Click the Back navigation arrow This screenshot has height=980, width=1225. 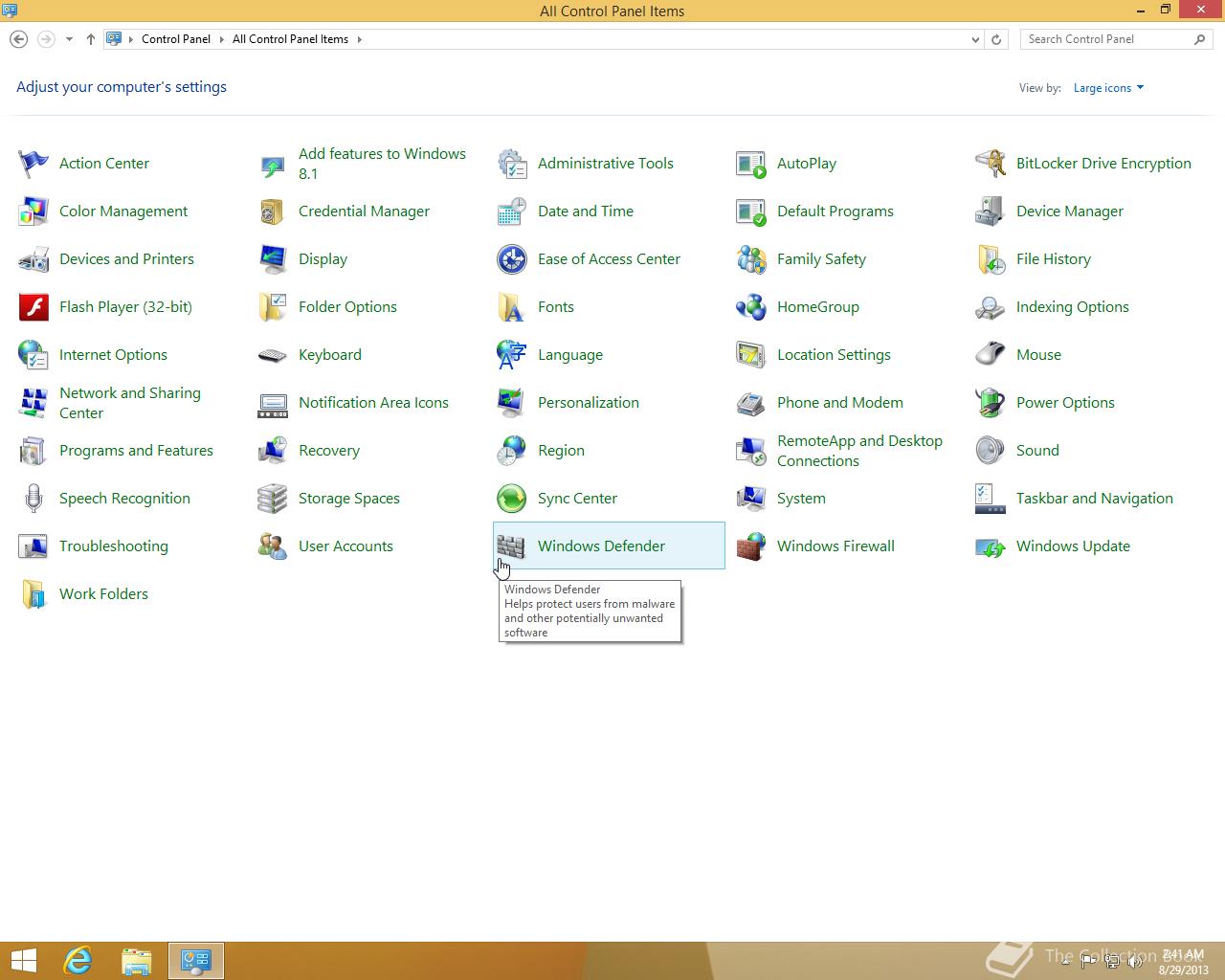tap(18, 39)
